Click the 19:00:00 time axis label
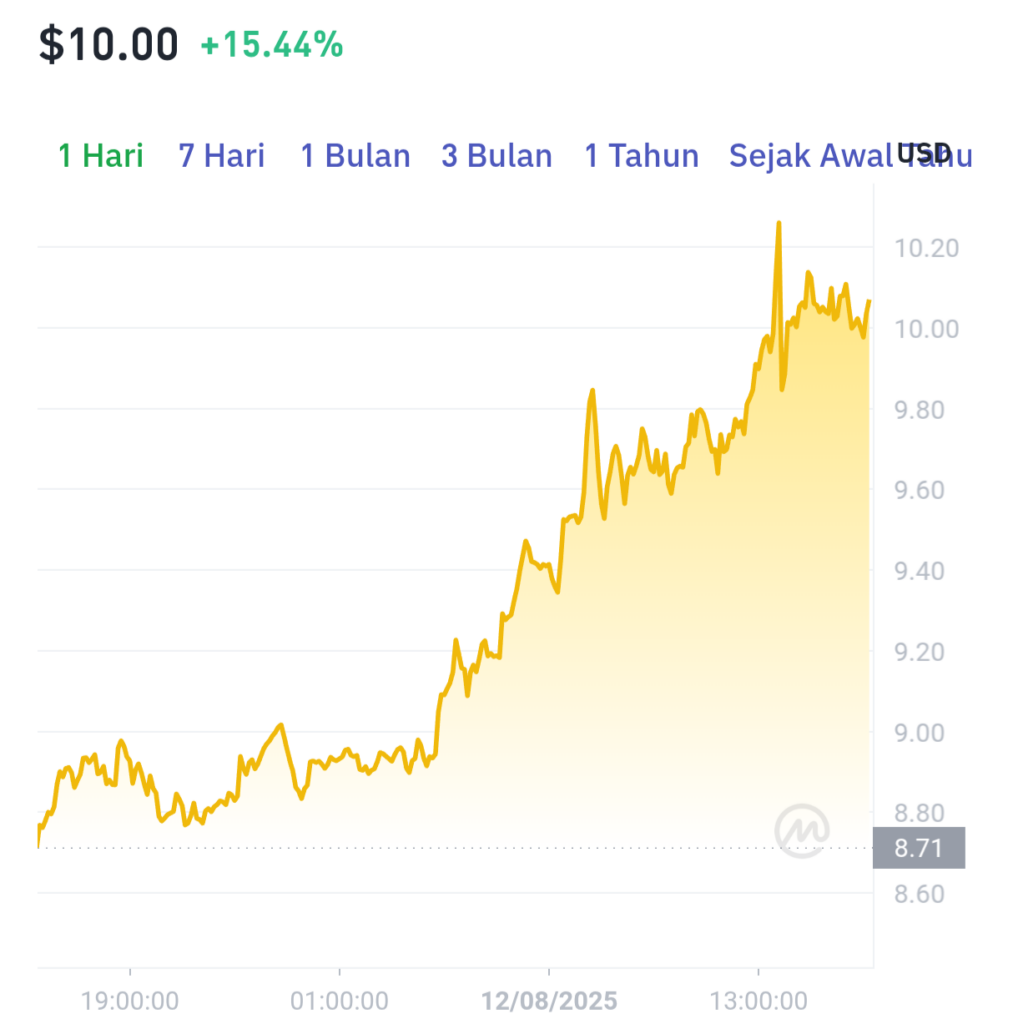1018x1024 pixels. click(129, 1000)
